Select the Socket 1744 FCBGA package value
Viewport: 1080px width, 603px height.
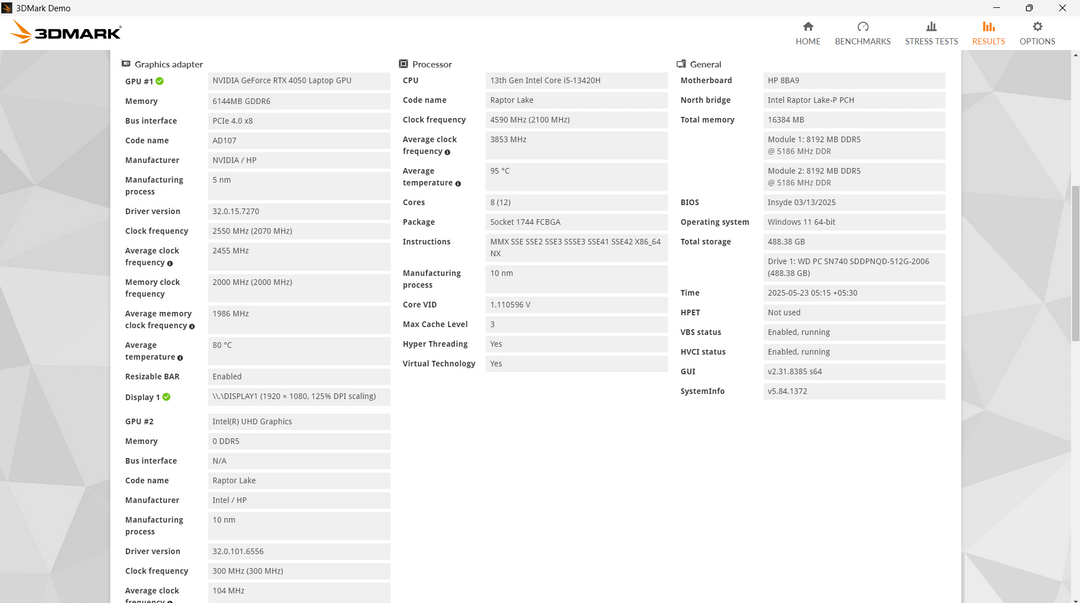coord(577,222)
